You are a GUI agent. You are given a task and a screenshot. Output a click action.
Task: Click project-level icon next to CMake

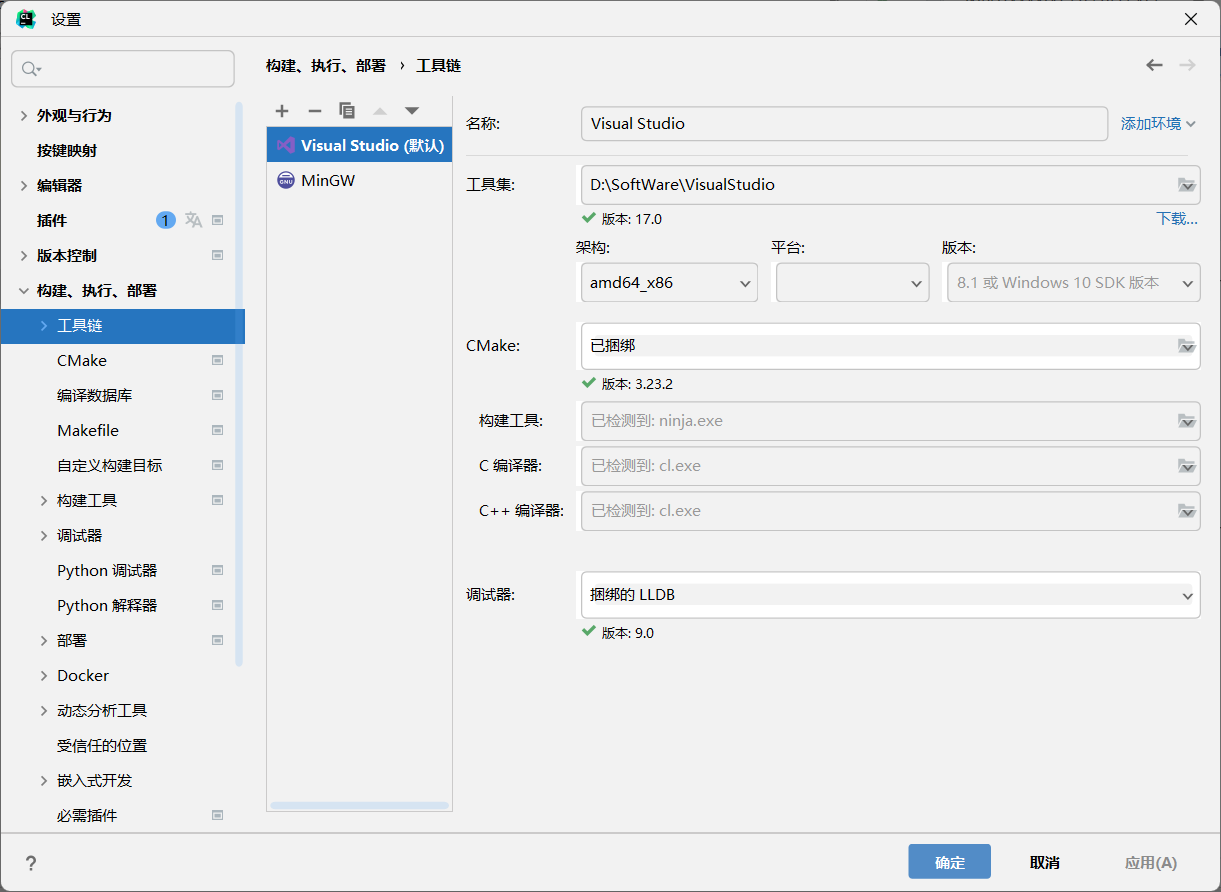click(x=217, y=360)
